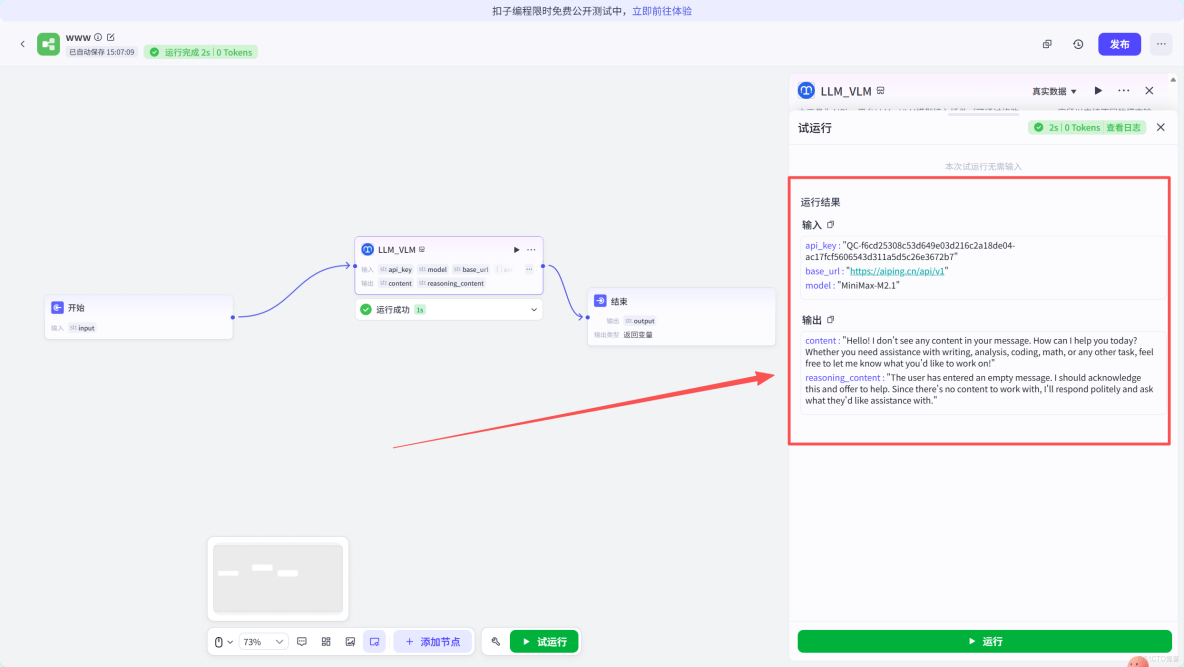Screen dimensions: 1184x667
Task: Click the auto-saved timestamp label
Action: [102, 52]
